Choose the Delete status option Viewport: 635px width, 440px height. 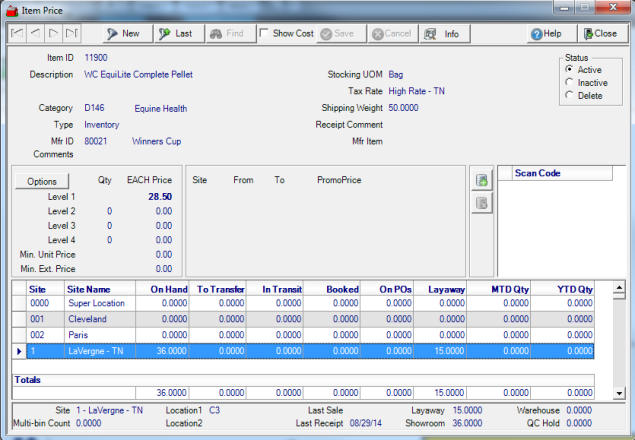[x=570, y=96]
